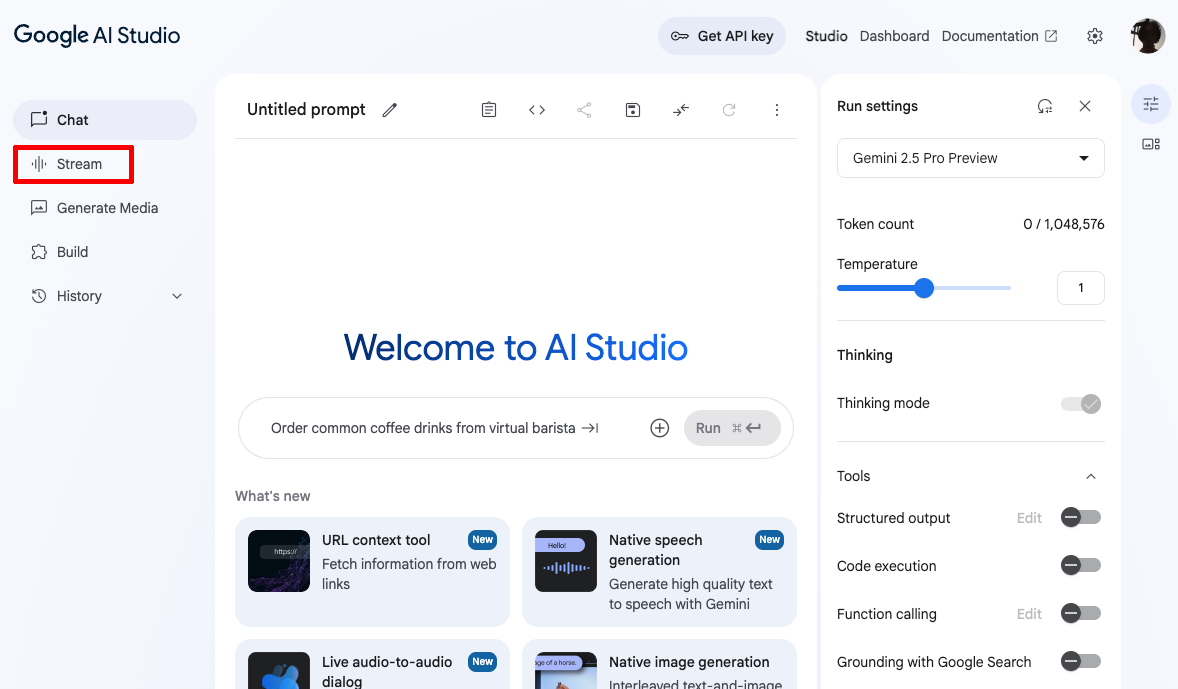
Task: Save the prompt with the disk icon
Action: 633,110
